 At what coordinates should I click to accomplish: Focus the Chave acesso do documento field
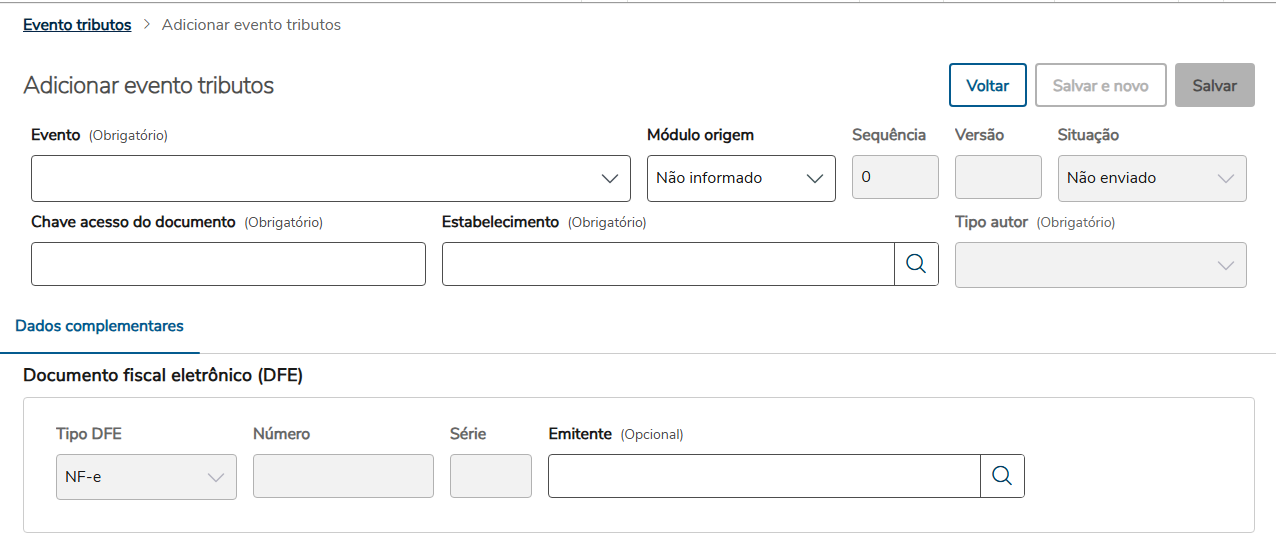coord(228,264)
